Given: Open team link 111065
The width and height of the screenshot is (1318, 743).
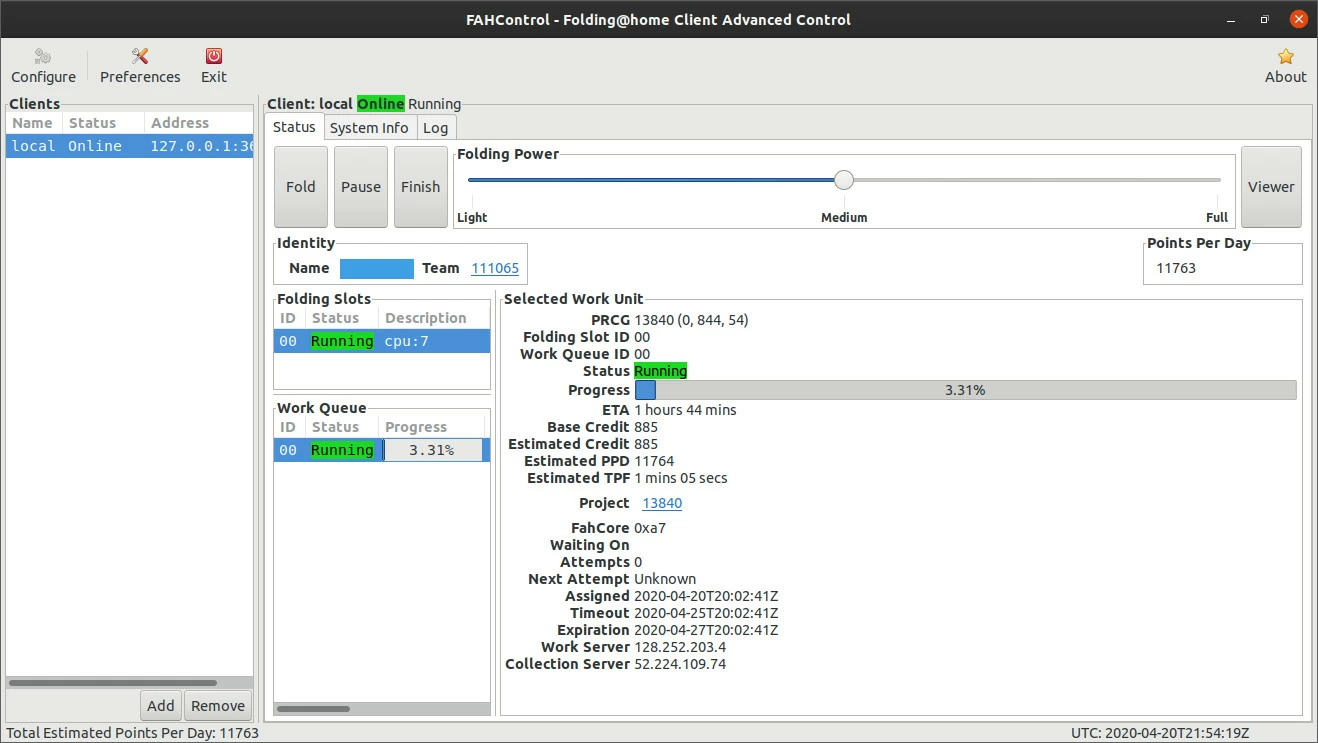Looking at the screenshot, I should pos(495,268).
